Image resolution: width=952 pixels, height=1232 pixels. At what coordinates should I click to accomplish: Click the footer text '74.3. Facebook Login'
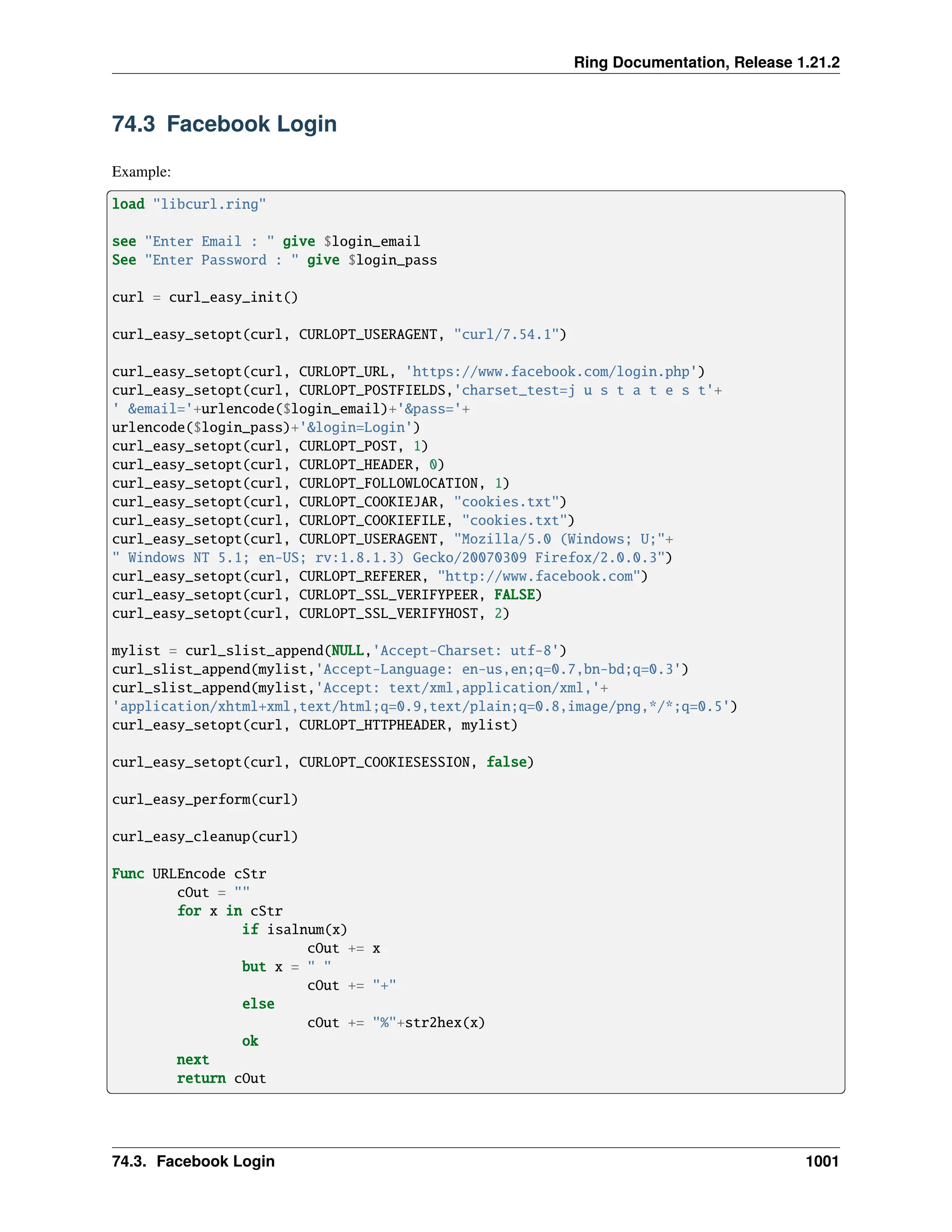pyautogui.click(x=193, y=1161)
